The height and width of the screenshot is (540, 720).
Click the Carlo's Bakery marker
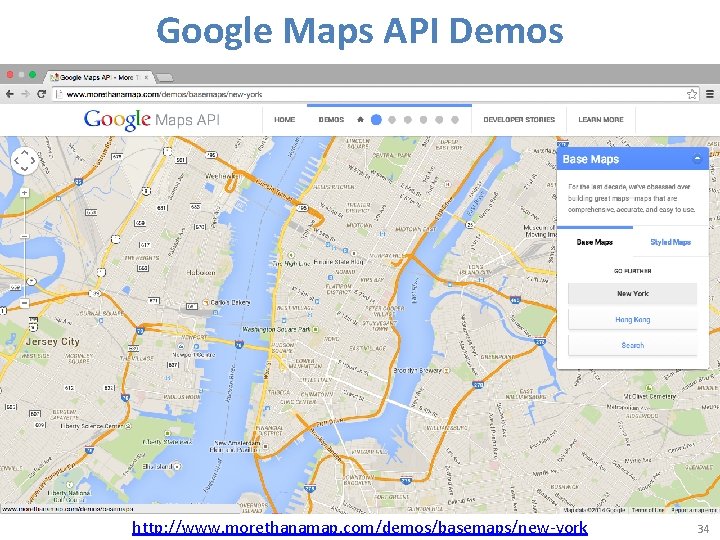click(x=206, y=303)
